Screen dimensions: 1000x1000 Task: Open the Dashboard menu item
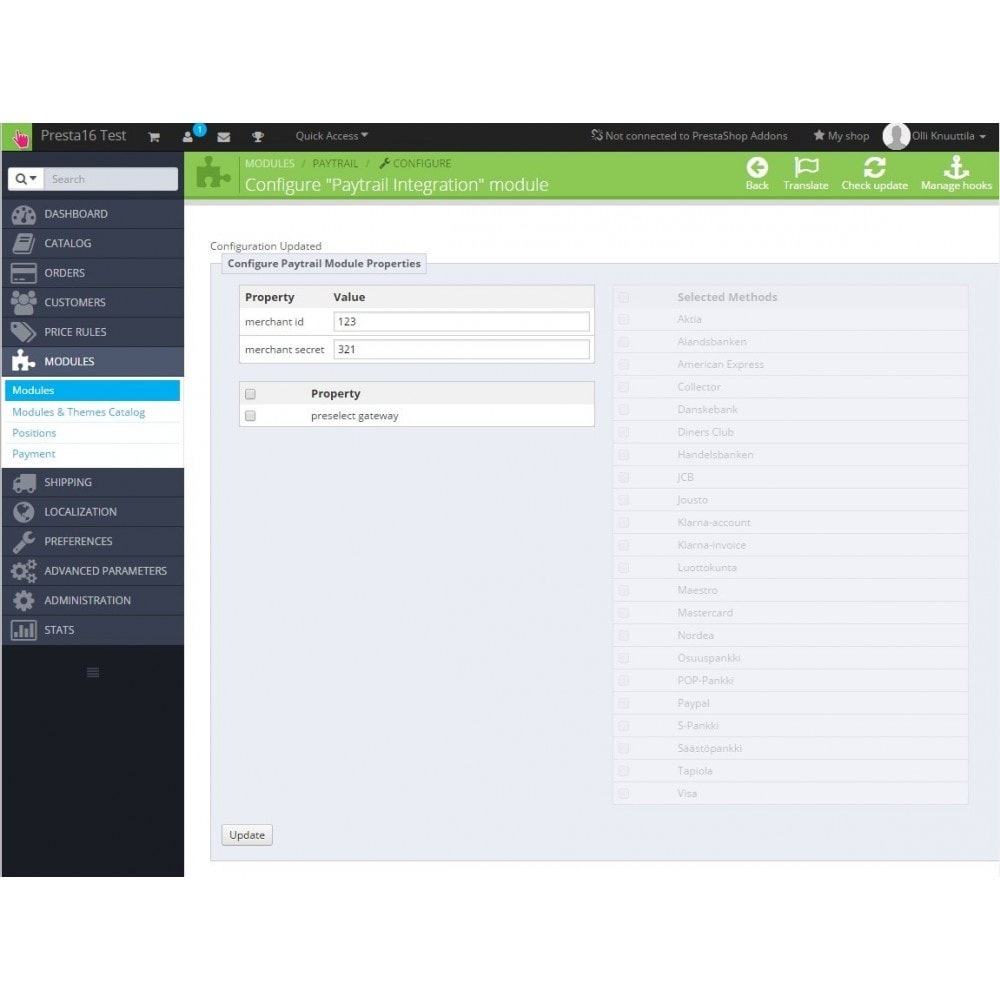point(93,214)
